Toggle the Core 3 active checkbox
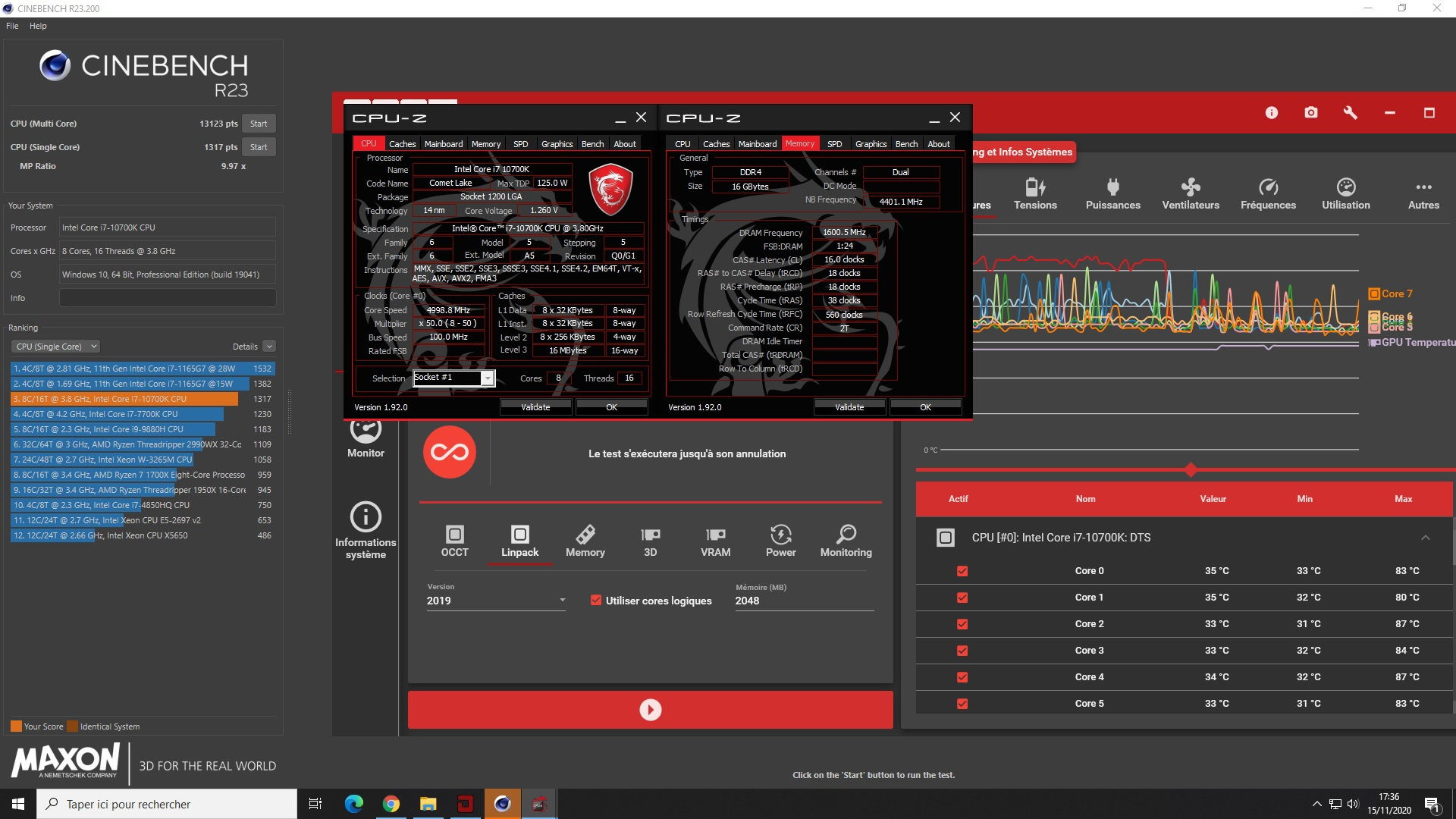Viewport: 1456px width, 819px height. [962, 651]
